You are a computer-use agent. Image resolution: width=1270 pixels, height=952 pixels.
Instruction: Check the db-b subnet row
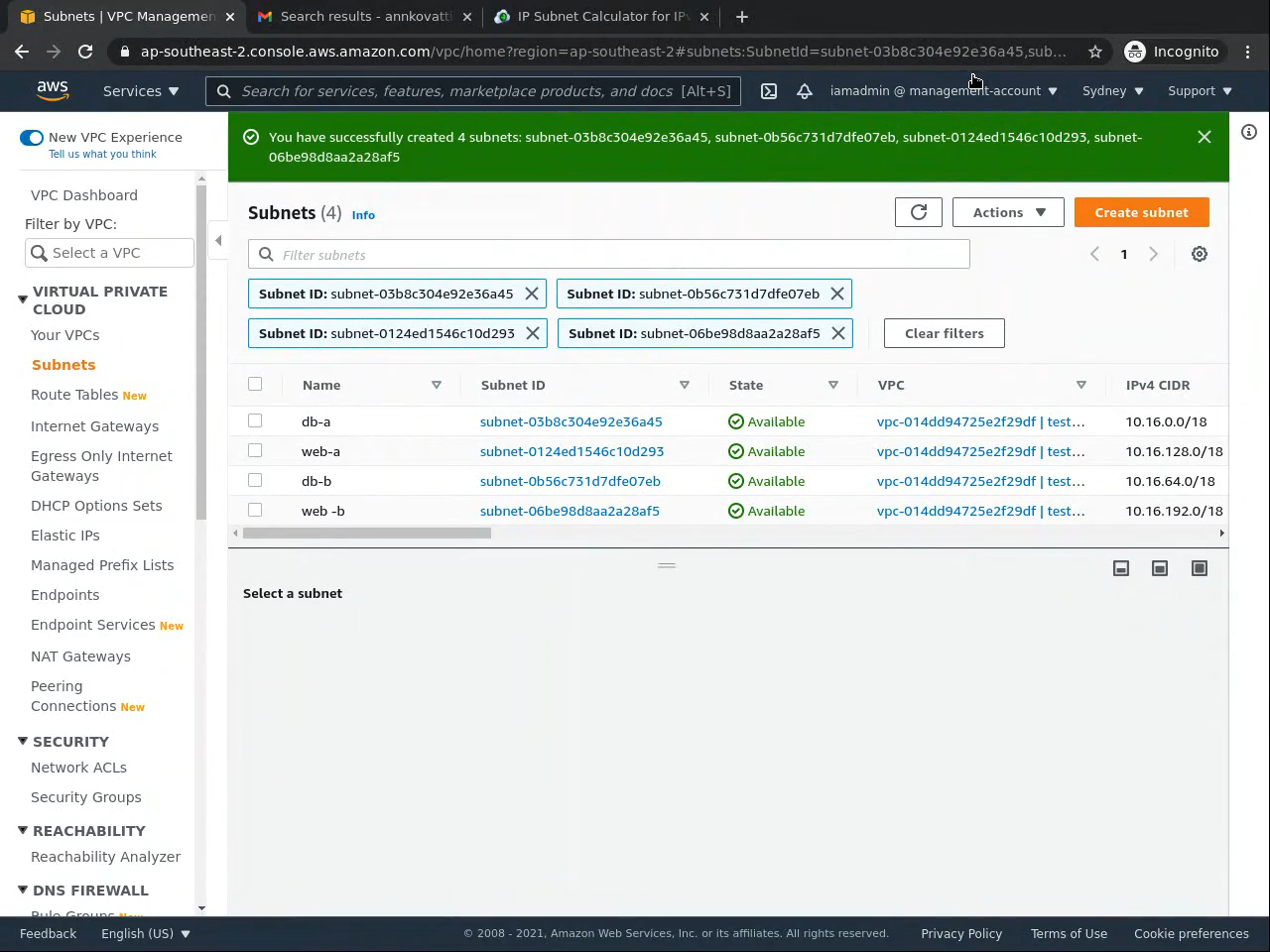point(255,480)
